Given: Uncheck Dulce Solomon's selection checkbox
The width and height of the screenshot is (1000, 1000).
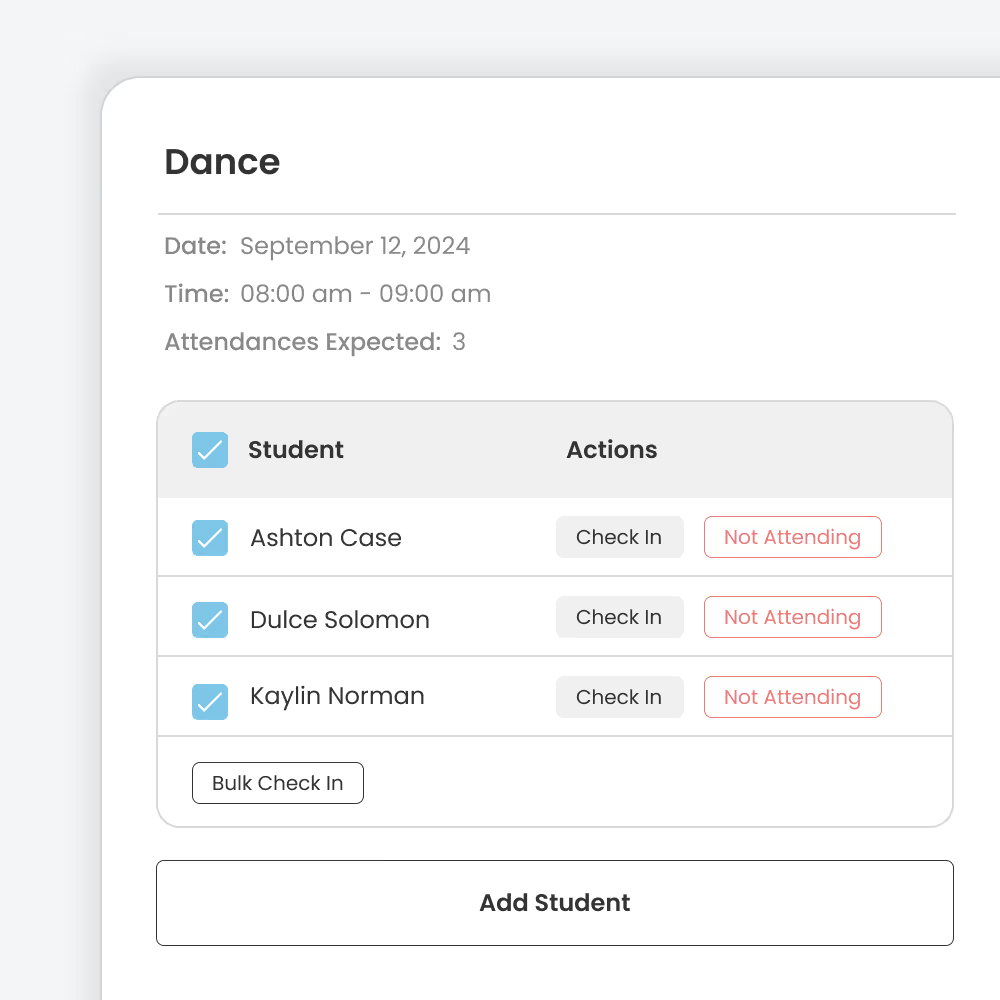Looking at the screenshot, I should (x=209, y=617).
